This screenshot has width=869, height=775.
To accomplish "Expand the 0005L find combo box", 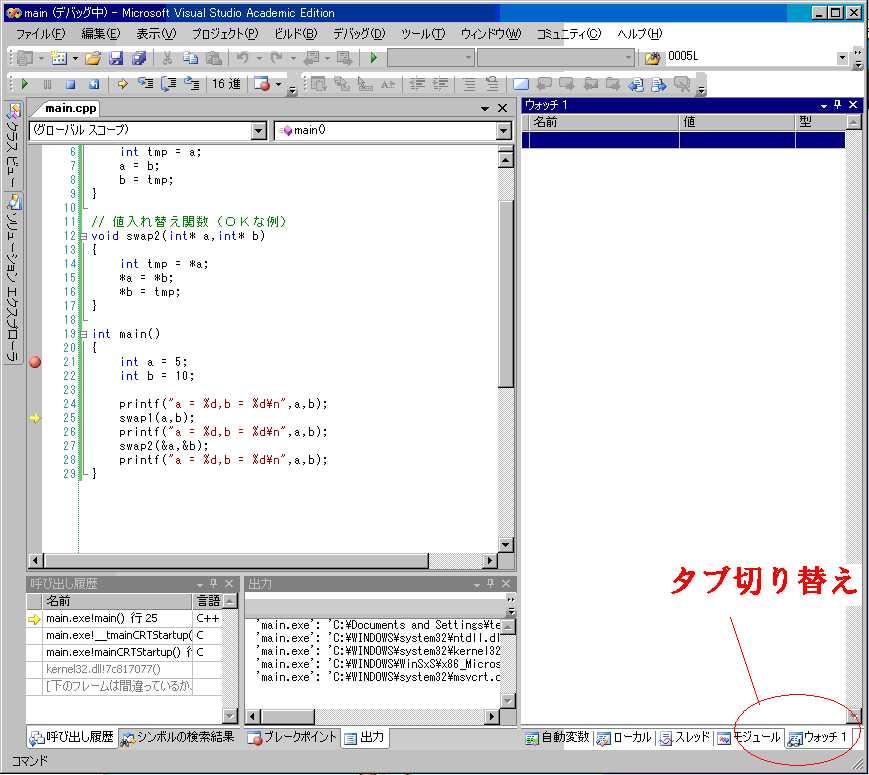I will pyautogui.click(x=842, y=58).
